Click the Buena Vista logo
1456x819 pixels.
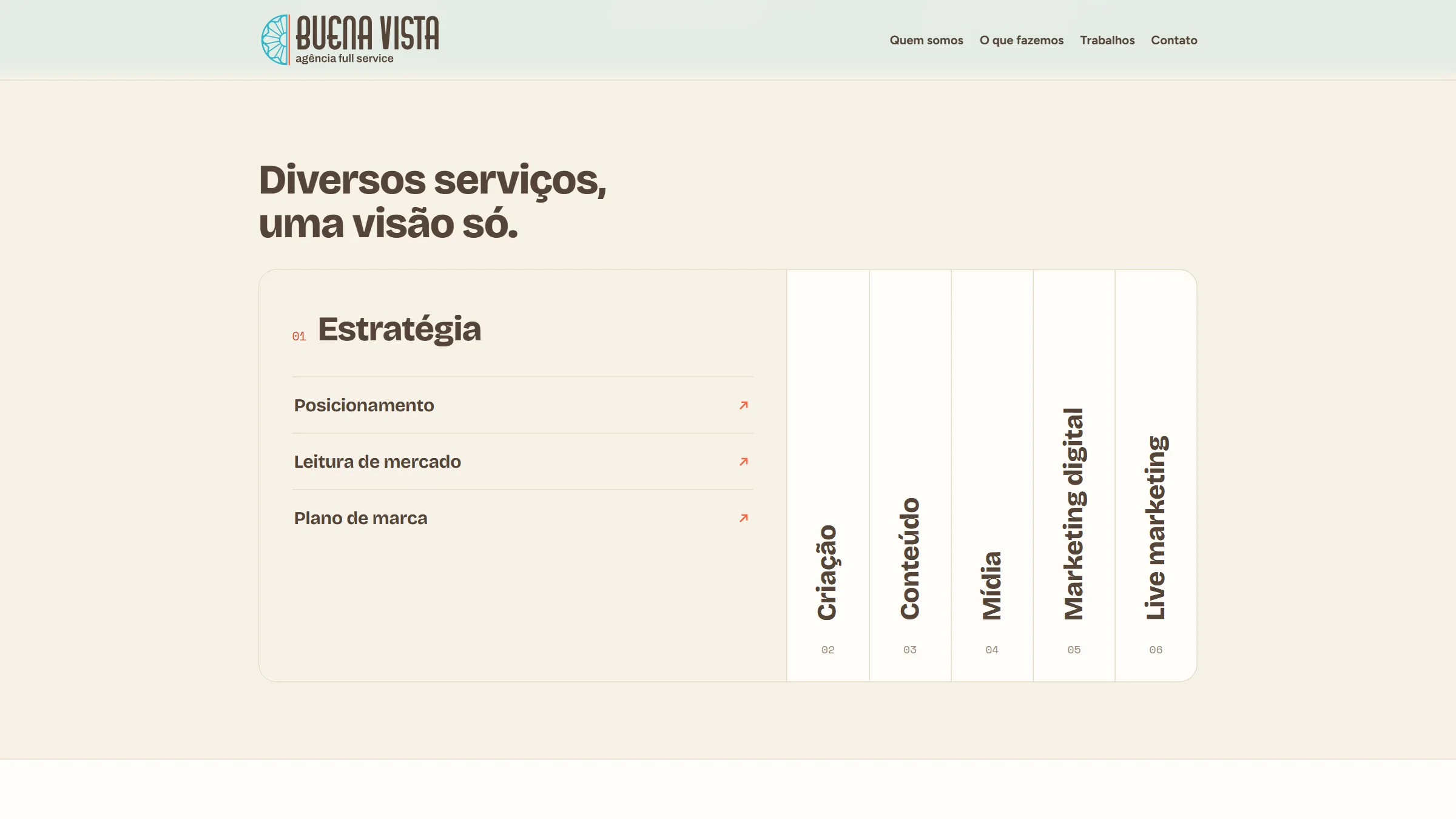349,39
